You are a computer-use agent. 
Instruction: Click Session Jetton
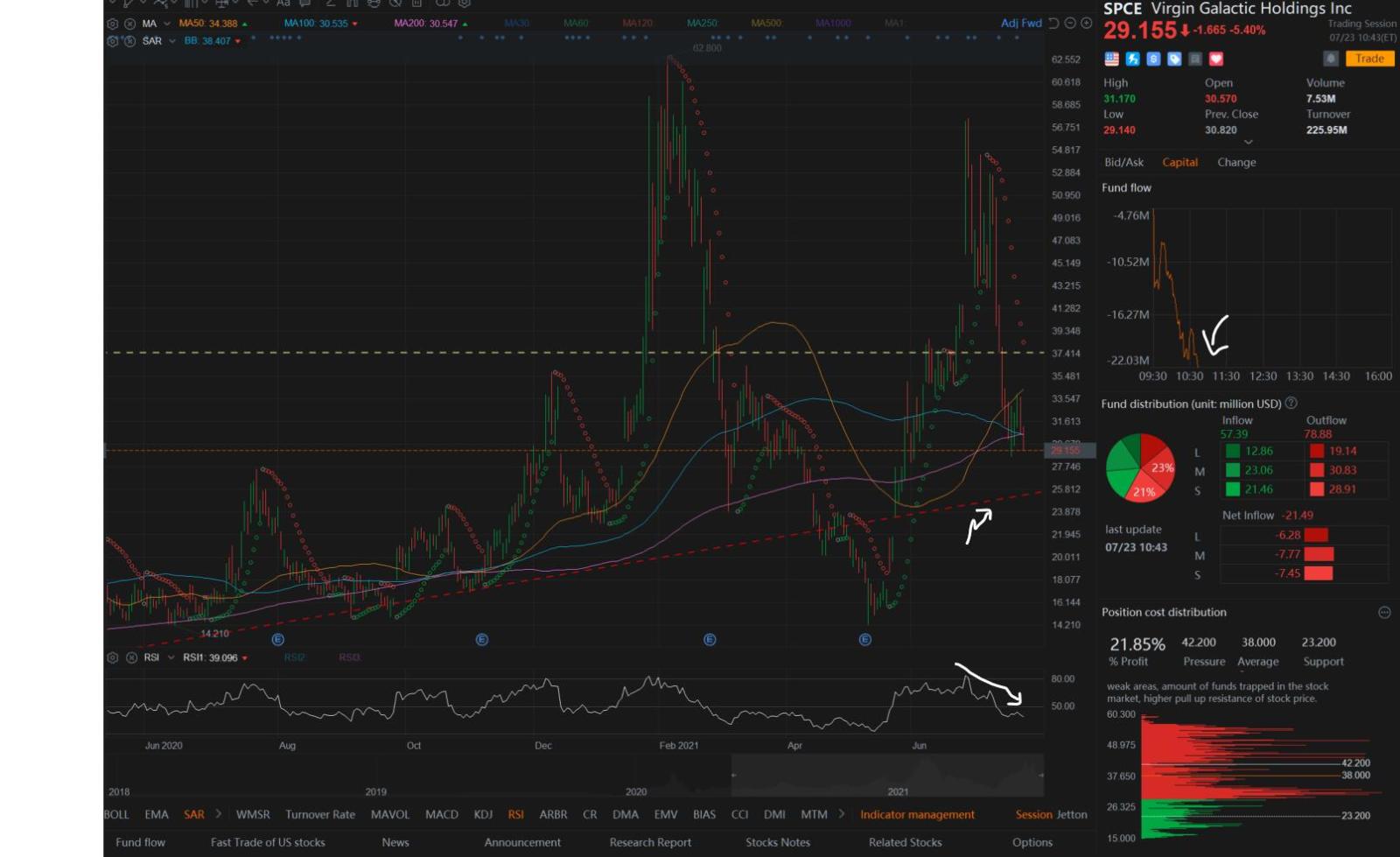[x=1051, y=814]
